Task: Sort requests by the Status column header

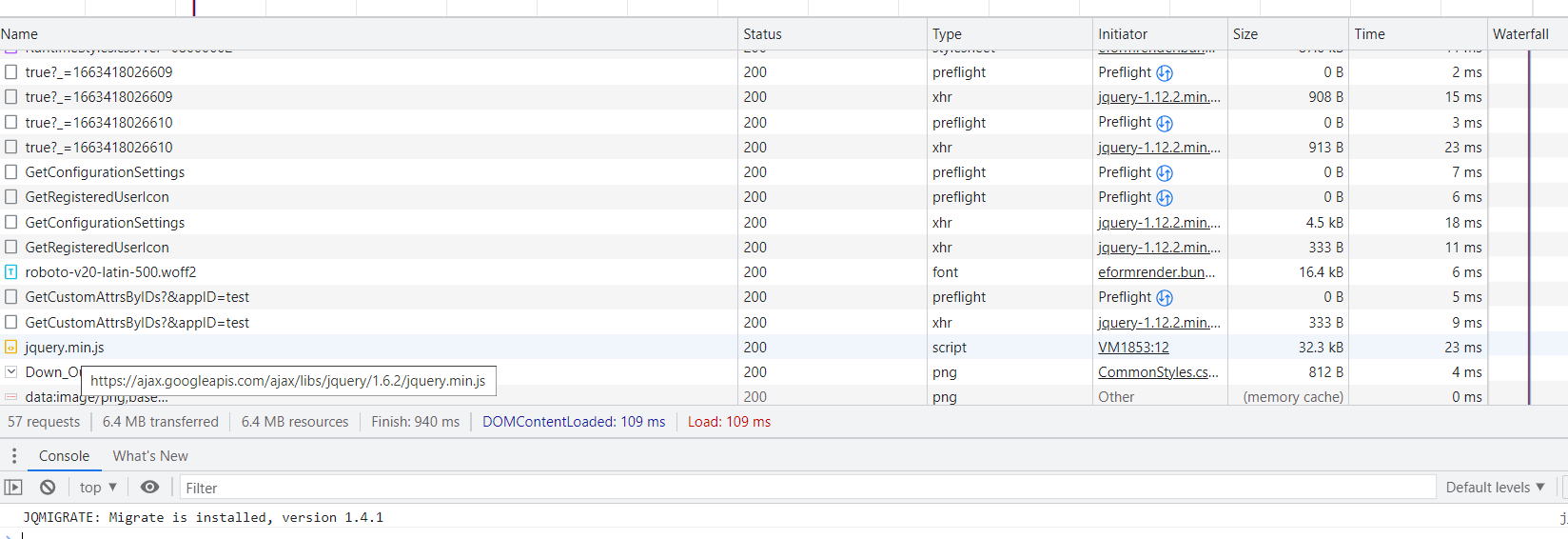Action: (762, 34)
